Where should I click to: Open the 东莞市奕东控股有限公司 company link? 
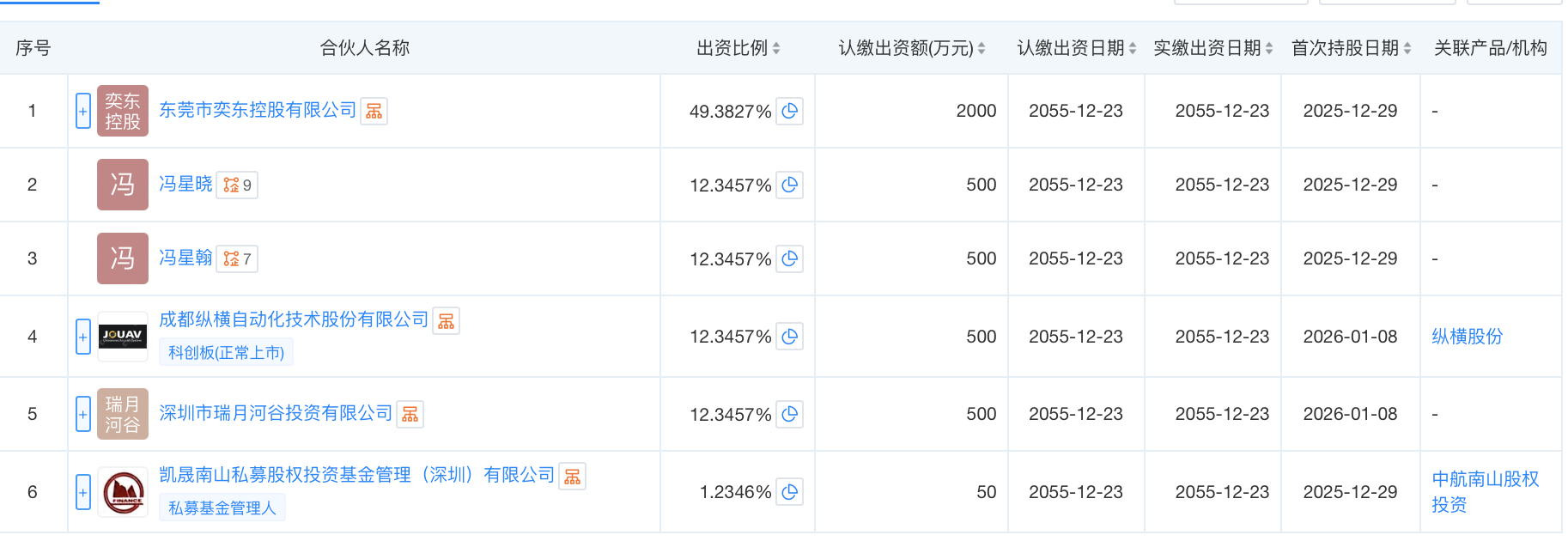click(x=258, y=110)
